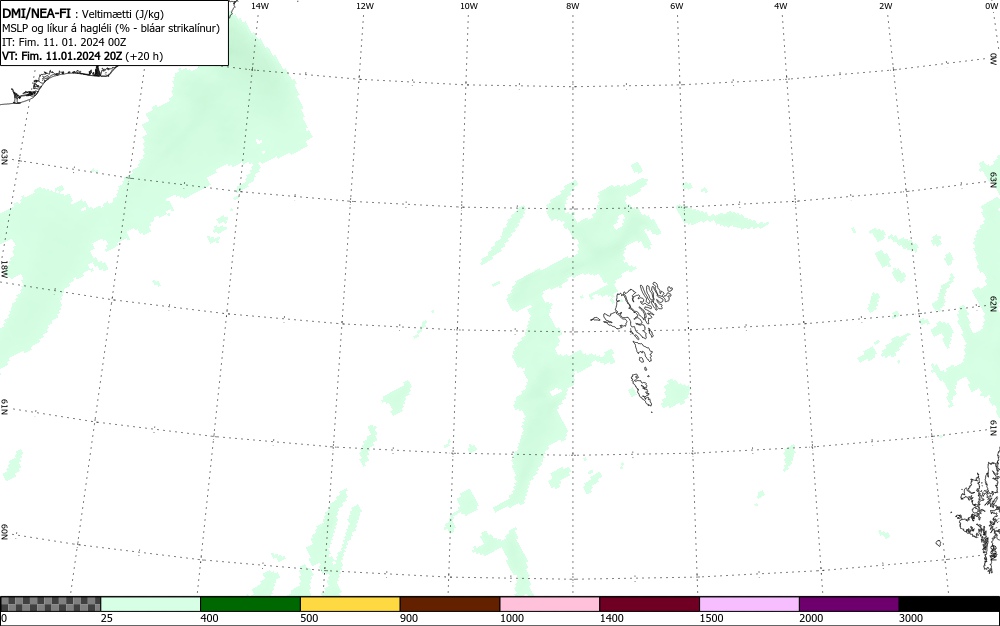Click the legend value "500"
1000x626 pixels.
coord(309,618)
